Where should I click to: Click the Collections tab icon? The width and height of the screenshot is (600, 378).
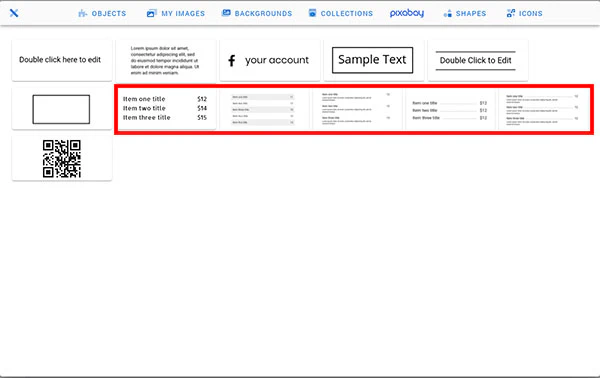click(x=312, y=13)
